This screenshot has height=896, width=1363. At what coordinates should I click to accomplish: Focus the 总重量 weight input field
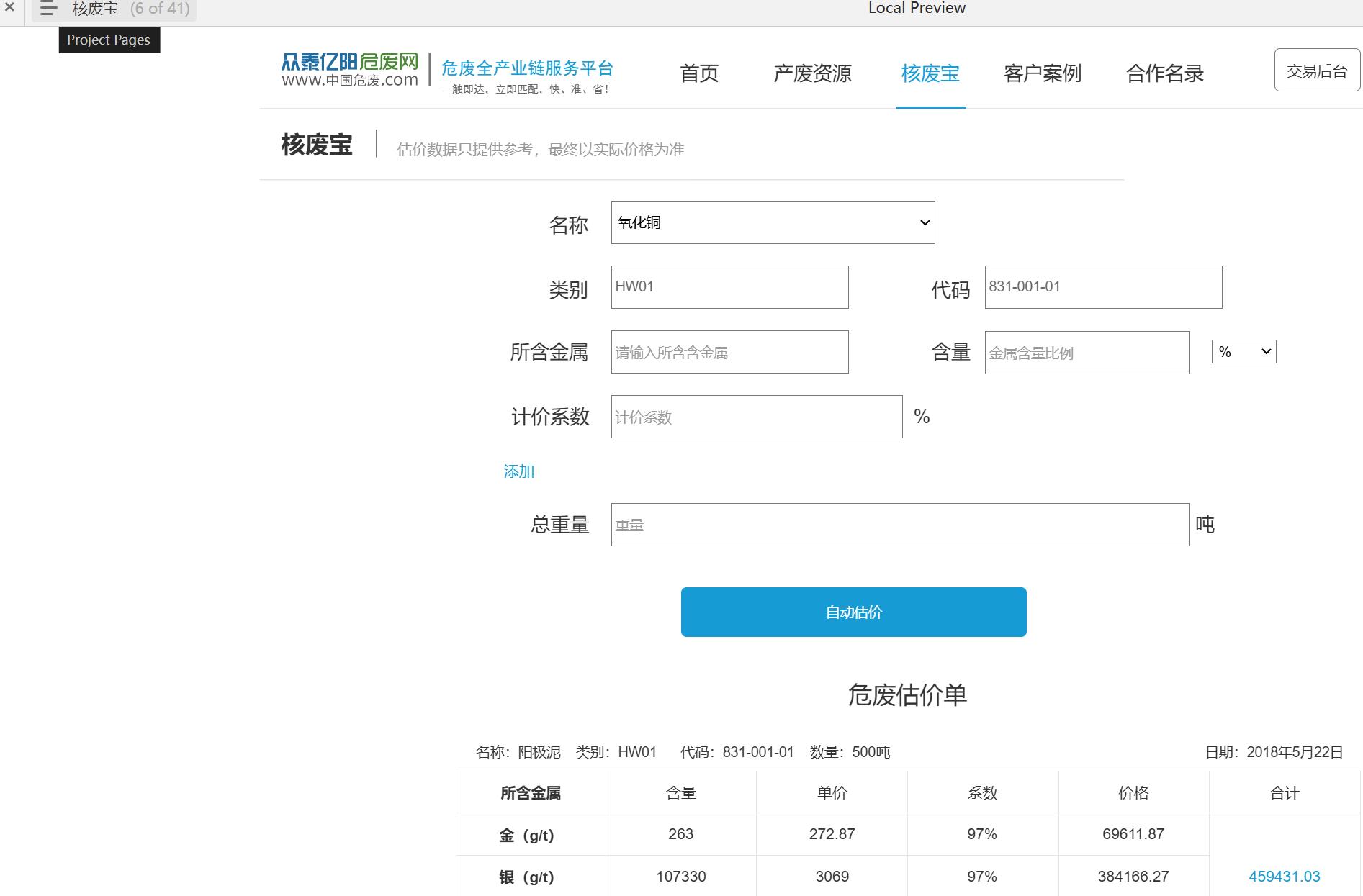click(900, 525)
